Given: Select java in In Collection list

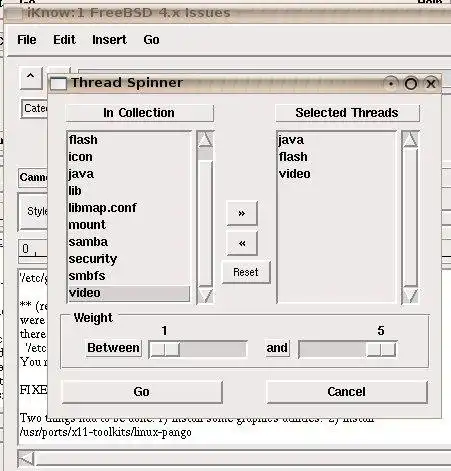Looking at the screenshot, I should (x=129, y=174).
